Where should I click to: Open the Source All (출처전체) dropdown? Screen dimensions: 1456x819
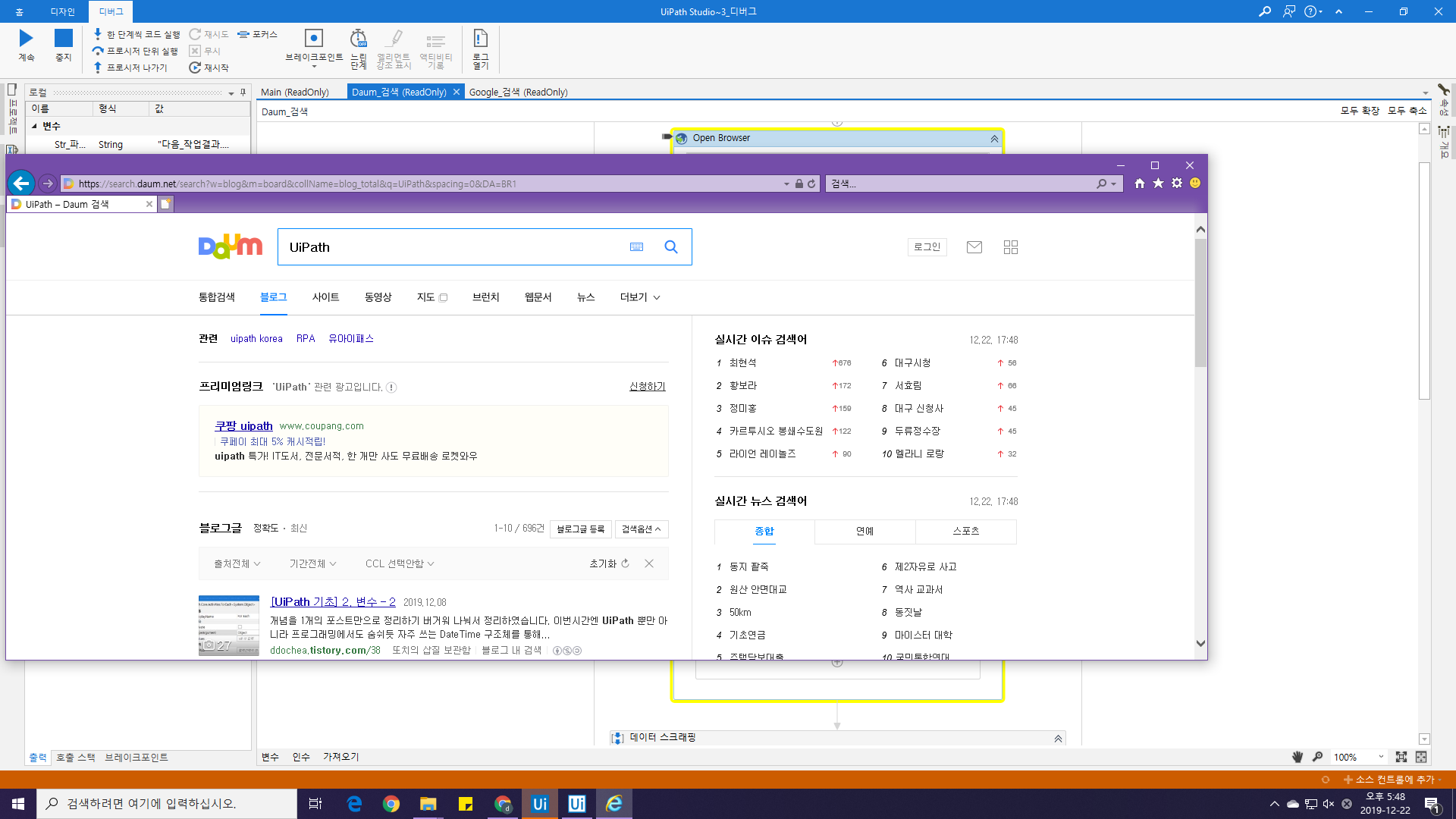(x=237, y=563)
